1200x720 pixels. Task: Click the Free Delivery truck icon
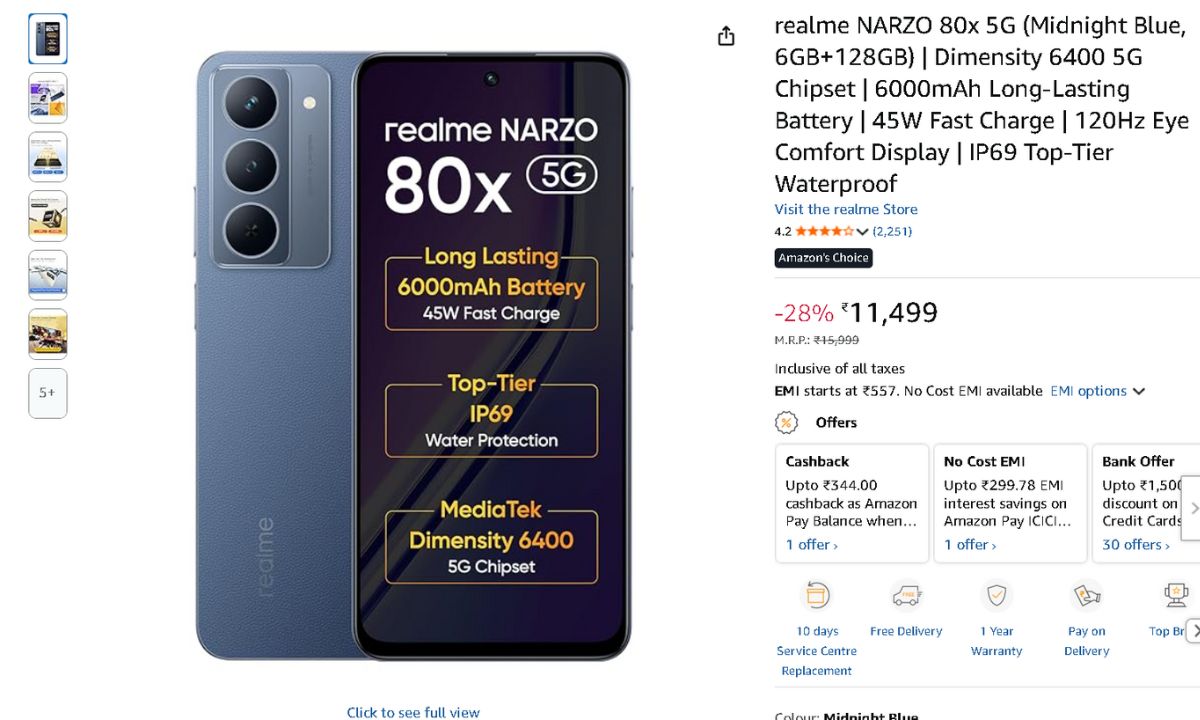pyautogui.click(x=906, y=597)
